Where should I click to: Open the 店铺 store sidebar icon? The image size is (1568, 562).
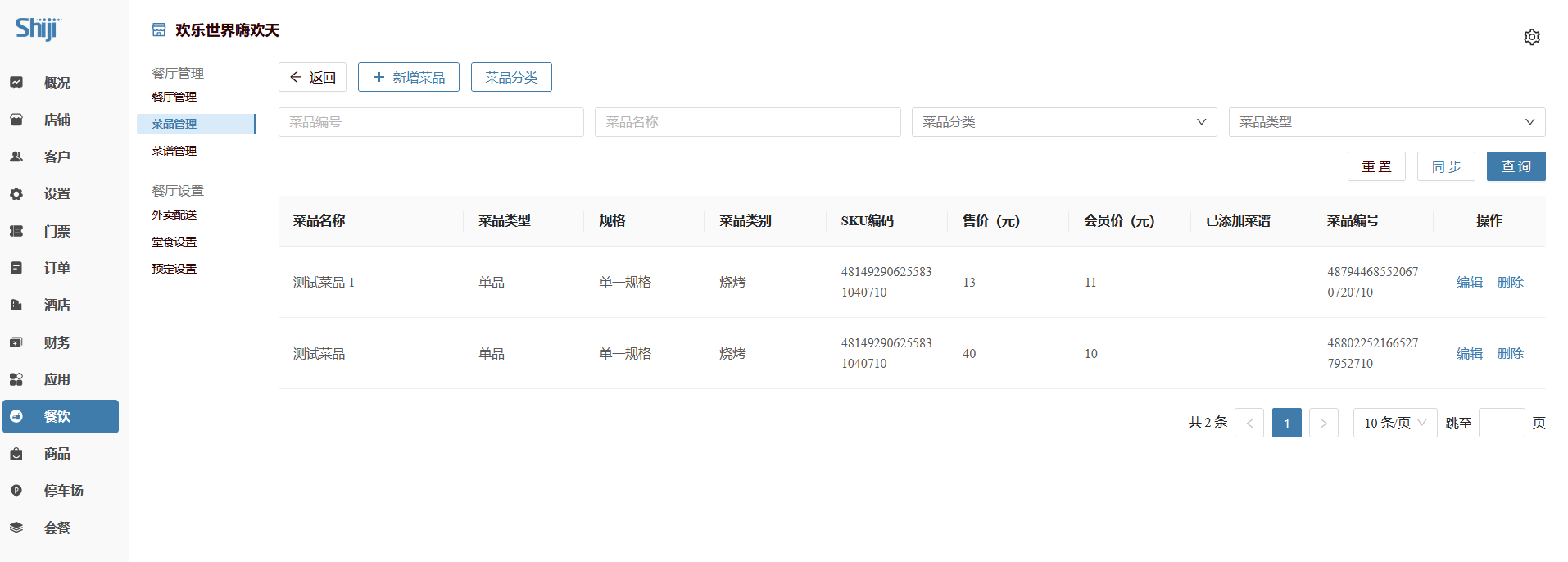click(16, 120)
